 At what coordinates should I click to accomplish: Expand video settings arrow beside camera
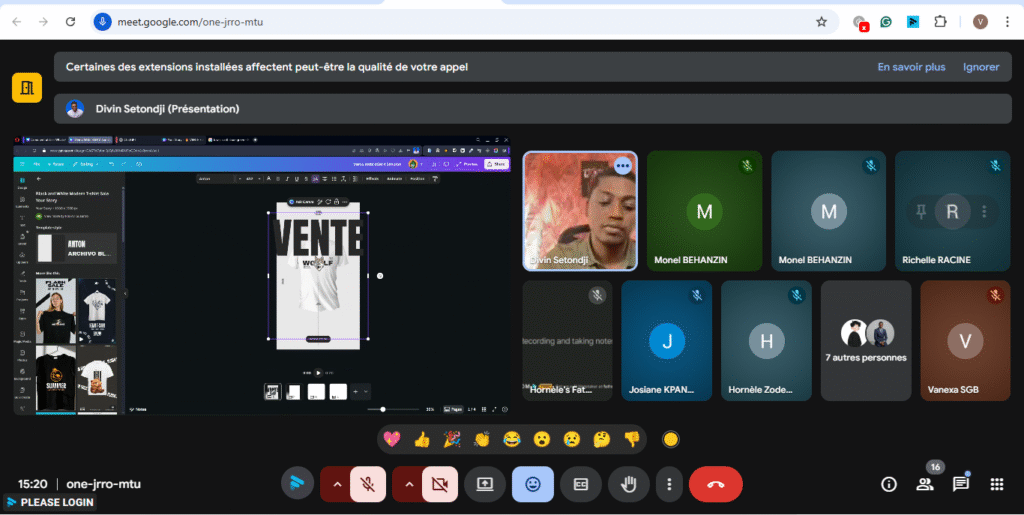408,484
